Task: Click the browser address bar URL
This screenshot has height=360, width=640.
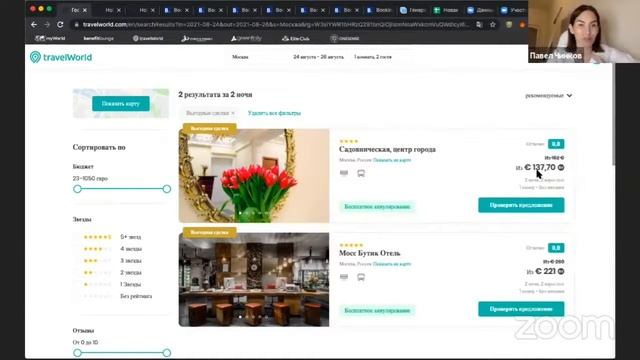Action: 276,24
